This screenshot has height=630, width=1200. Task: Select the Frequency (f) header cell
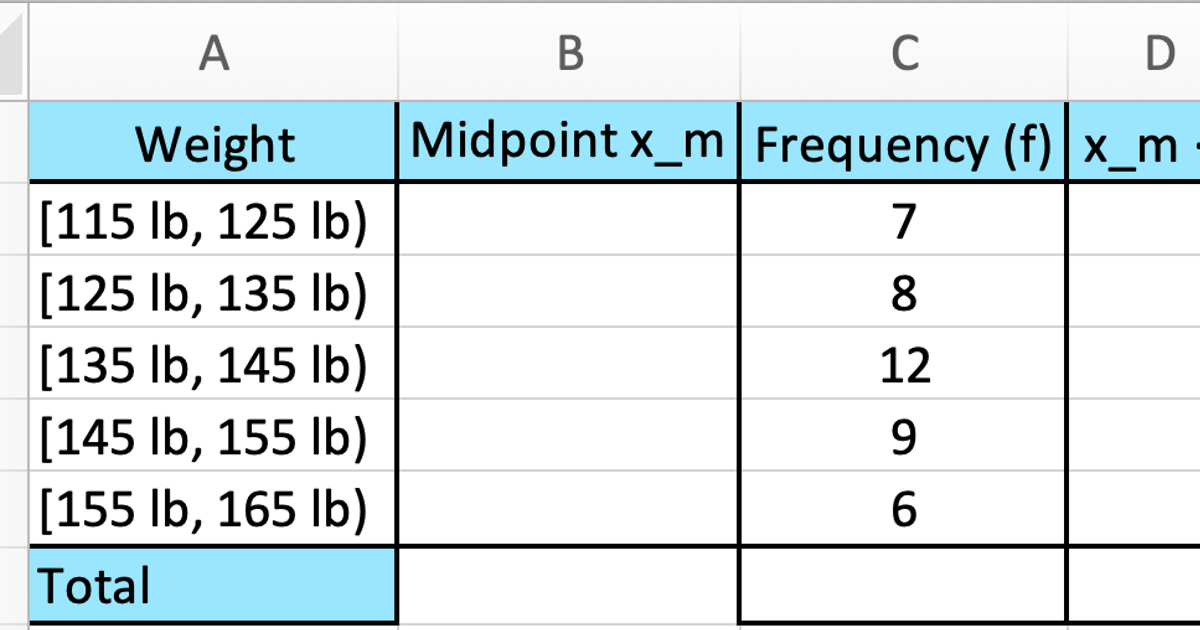point(903,143)
